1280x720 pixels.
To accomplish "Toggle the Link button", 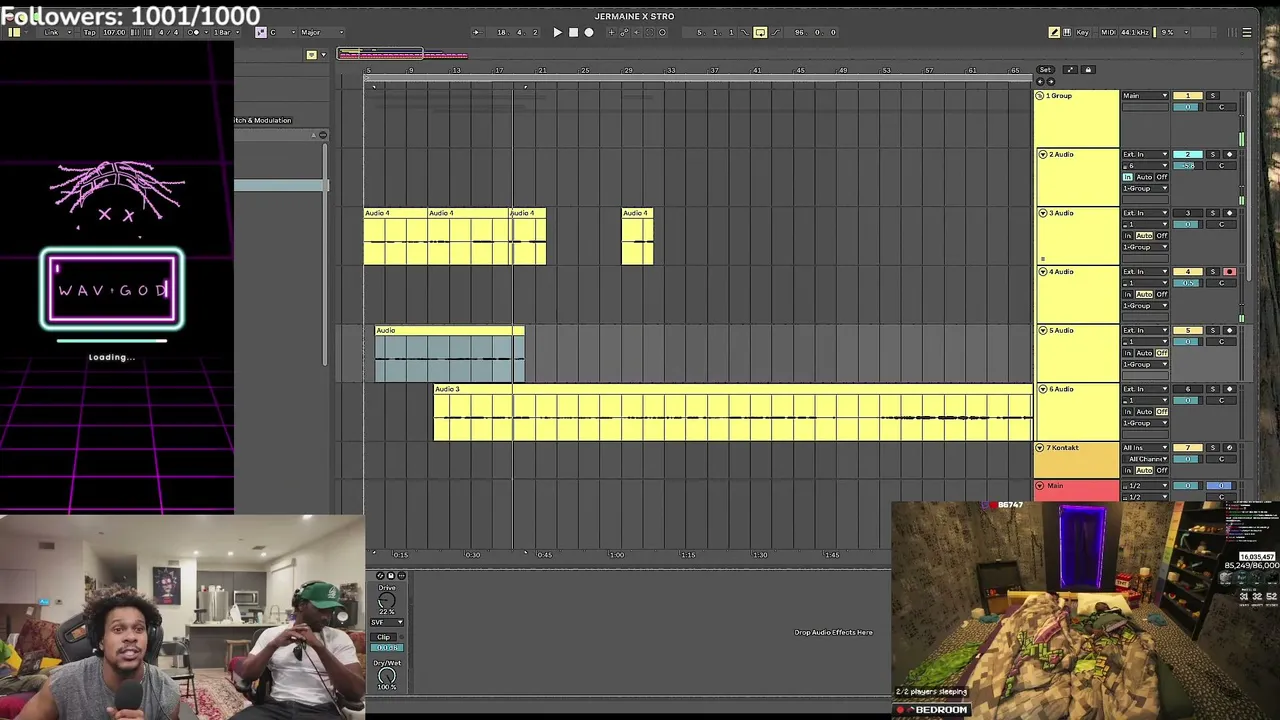I will coord(51,32).
